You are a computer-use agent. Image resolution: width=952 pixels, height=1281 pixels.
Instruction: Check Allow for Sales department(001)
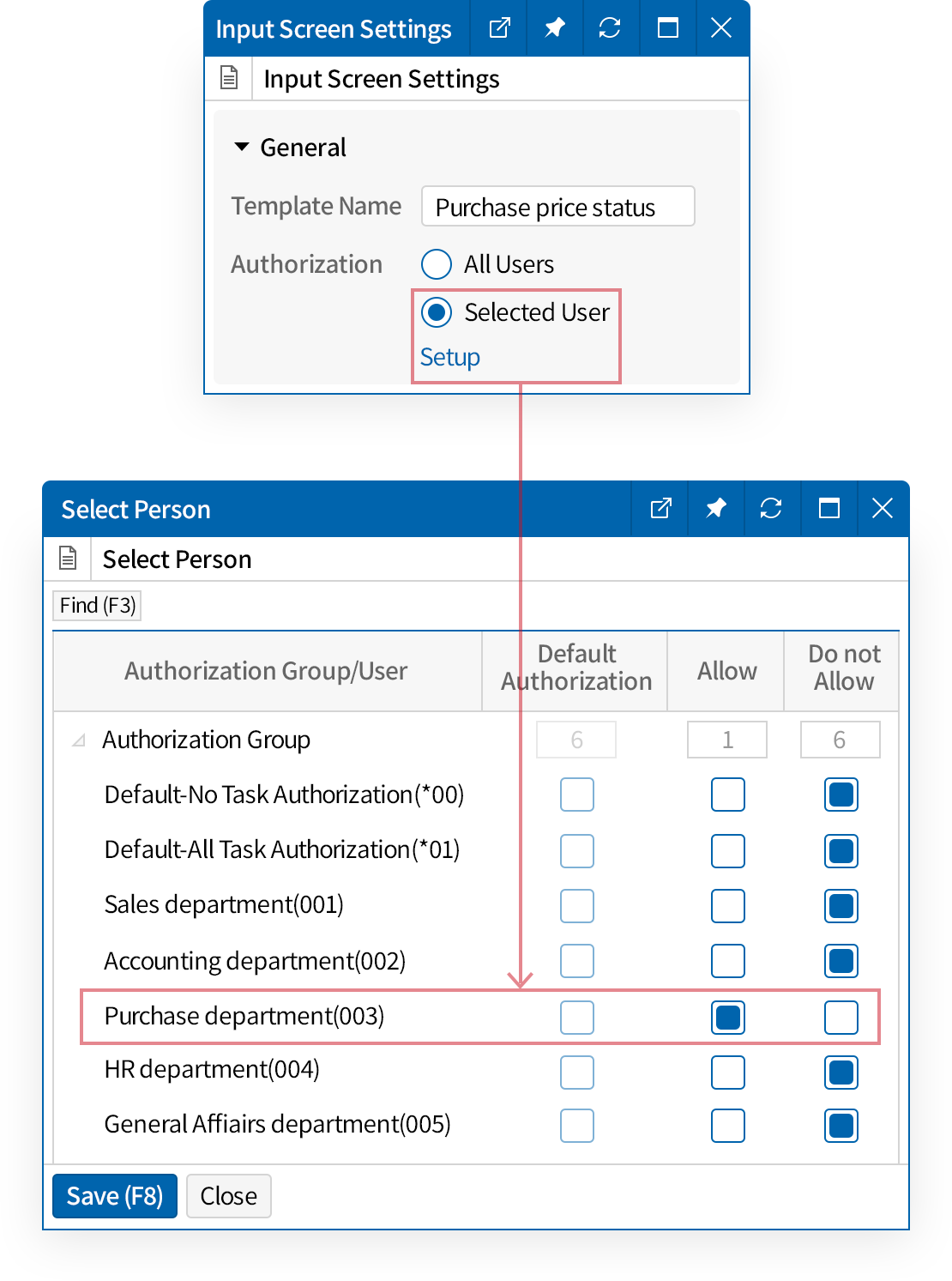tap(727, 906)
